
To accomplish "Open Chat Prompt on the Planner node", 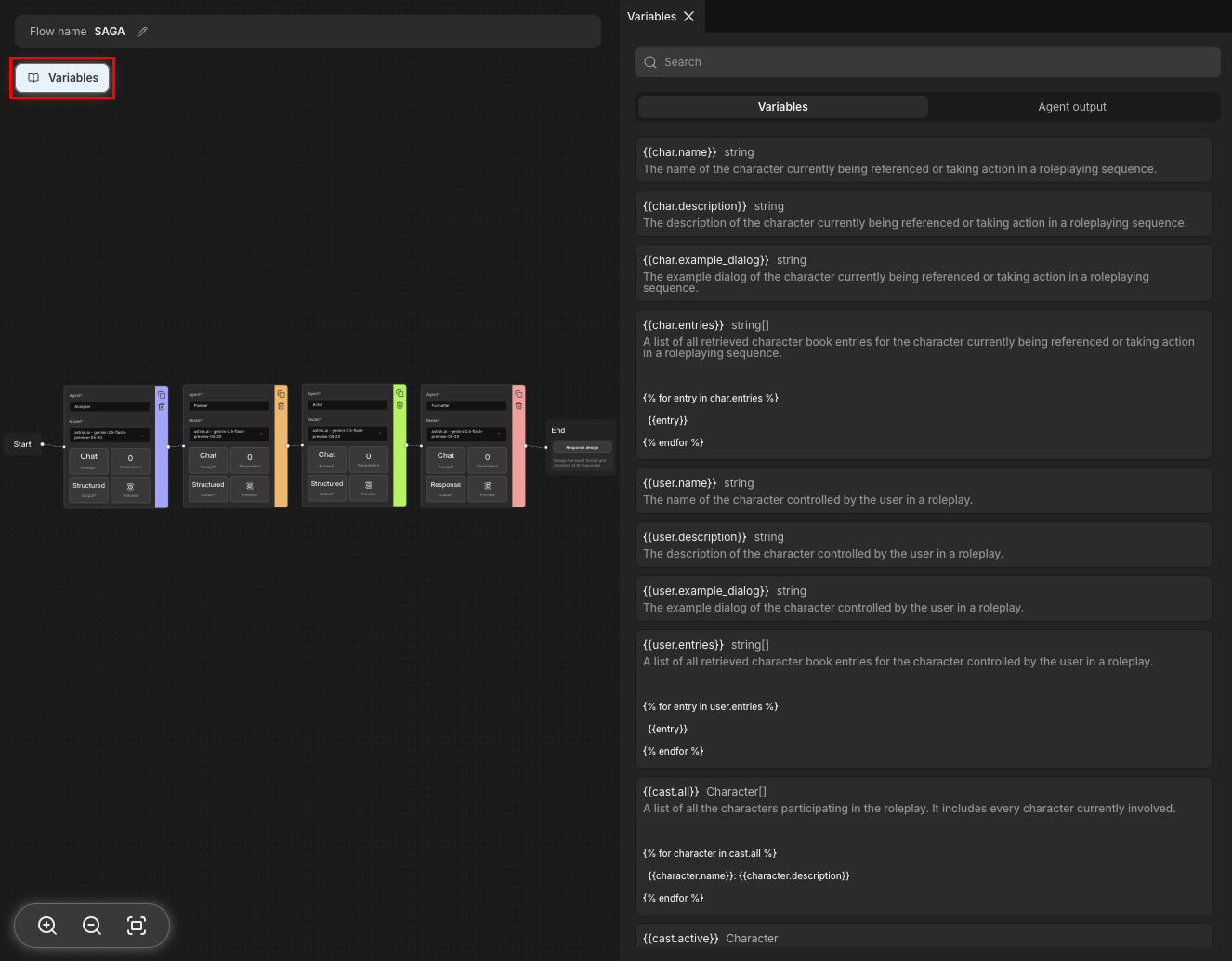I will point(208,460).
